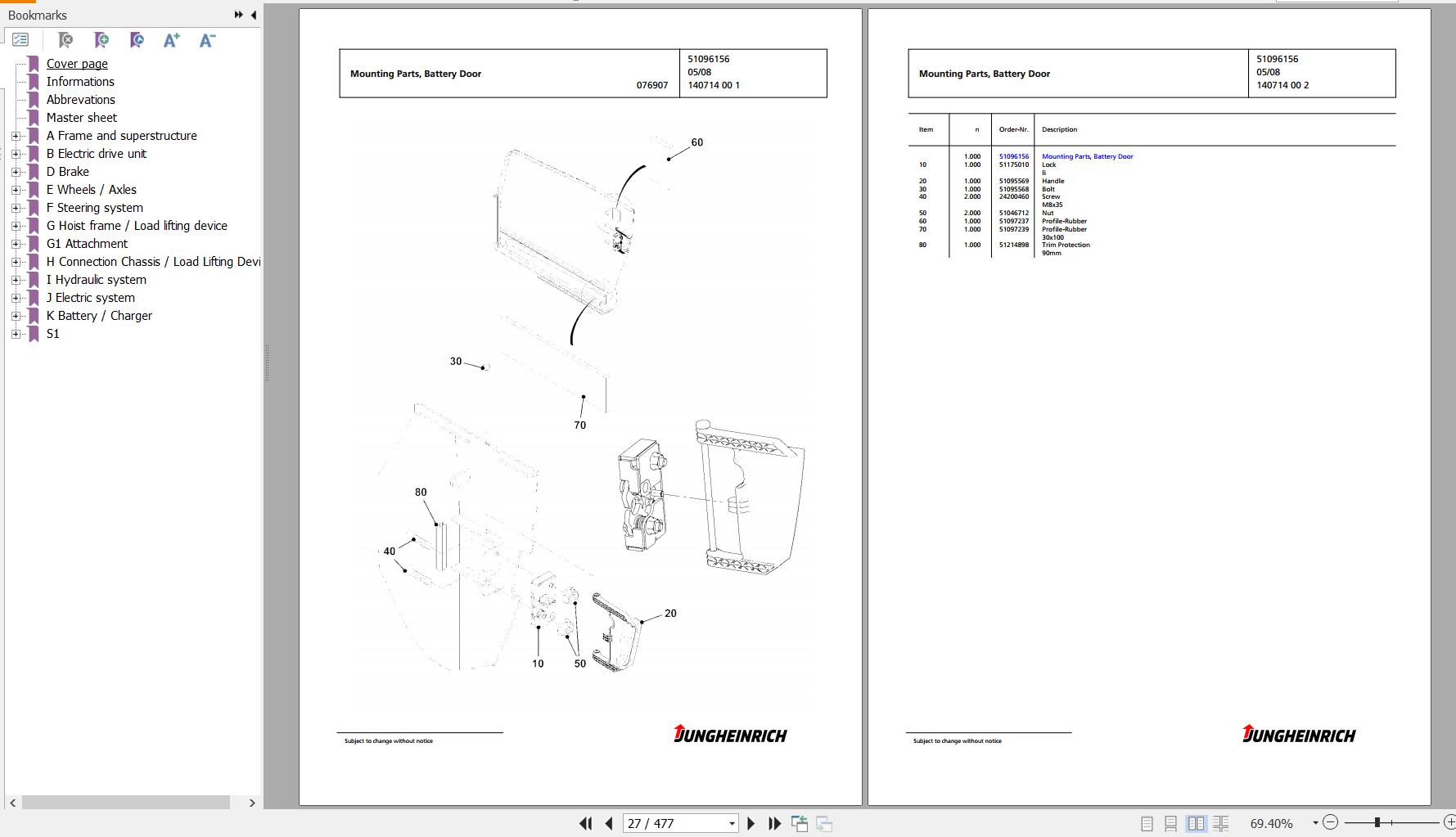The width and height of the screenshot is (1456, 837).
Task: Click the find bookmark icon
Action: [137, 39]
